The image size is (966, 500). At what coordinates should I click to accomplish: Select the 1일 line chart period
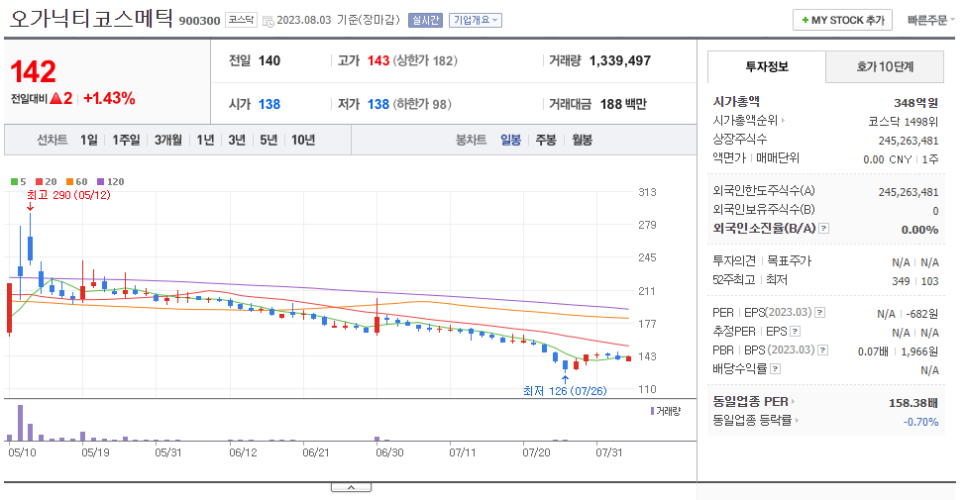tap(89, 140)
